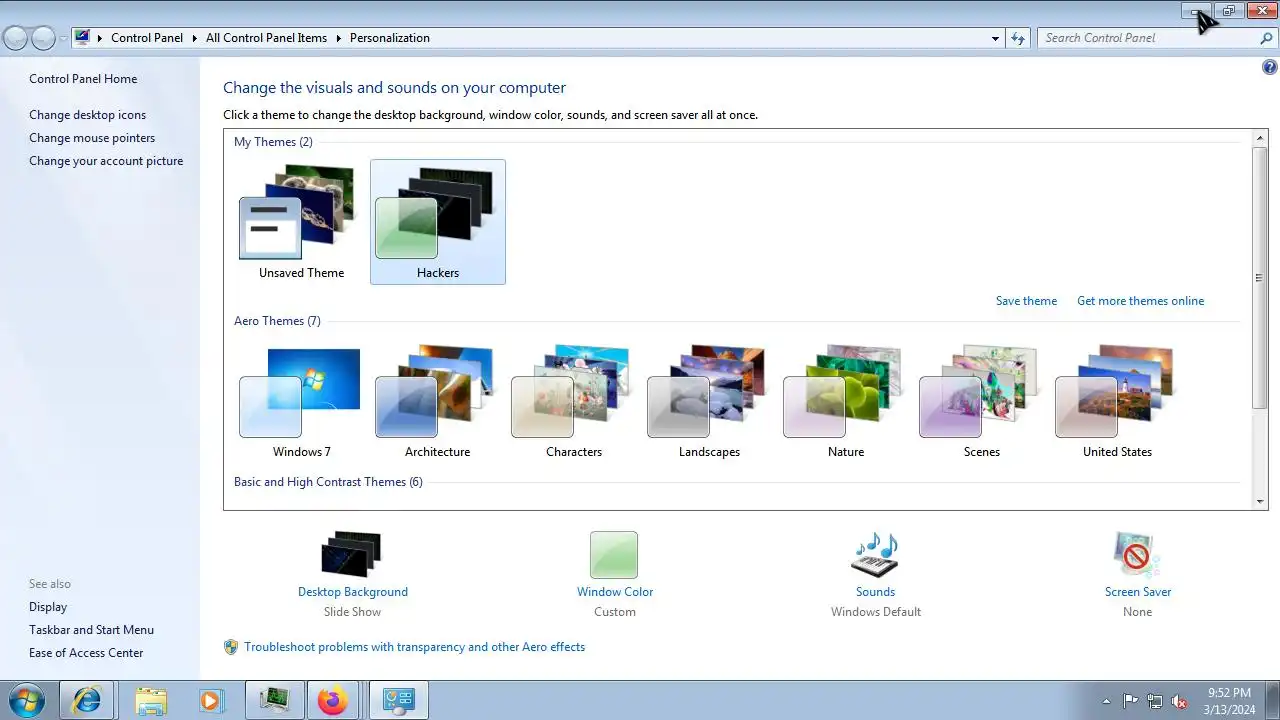Show hidden tray icons arrow
1280x720 pixels.
[x=1106, y=701]
